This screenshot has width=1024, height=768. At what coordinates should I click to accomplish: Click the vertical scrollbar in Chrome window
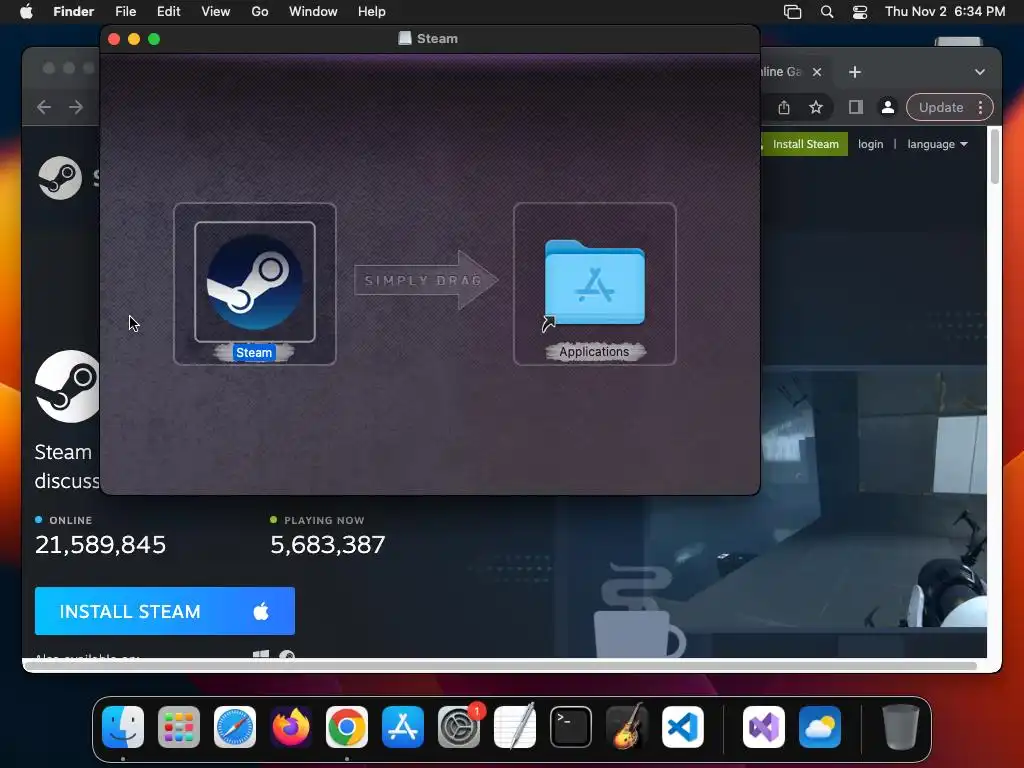click(x=995, y=157)
